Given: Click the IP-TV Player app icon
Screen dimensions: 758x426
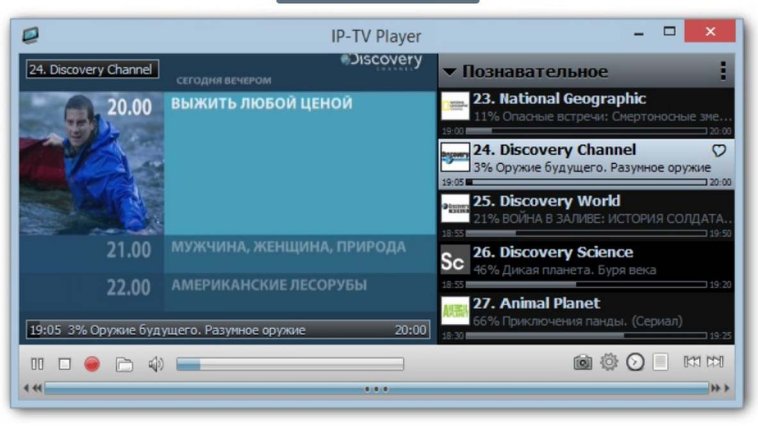Looking at the screenshot, I should pos(30,35).
